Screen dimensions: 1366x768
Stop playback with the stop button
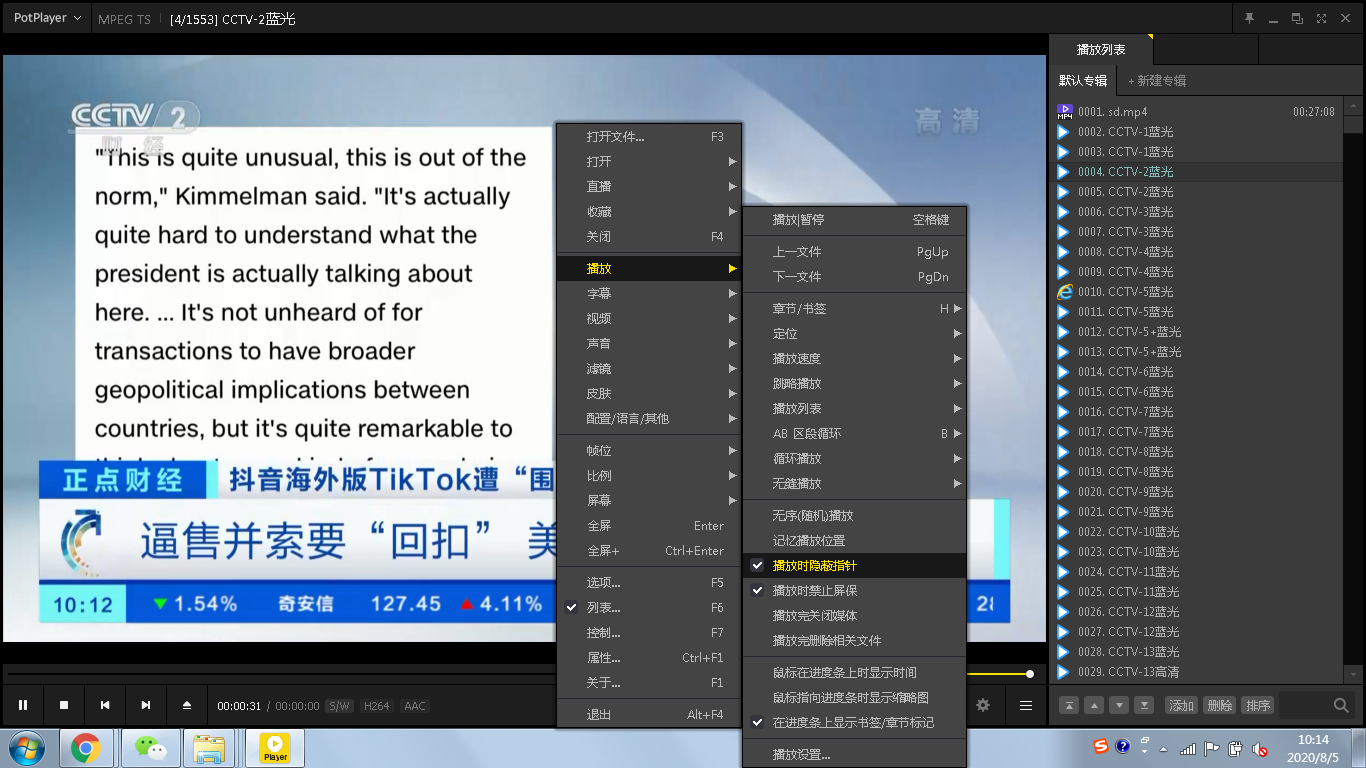click(64, 705)
